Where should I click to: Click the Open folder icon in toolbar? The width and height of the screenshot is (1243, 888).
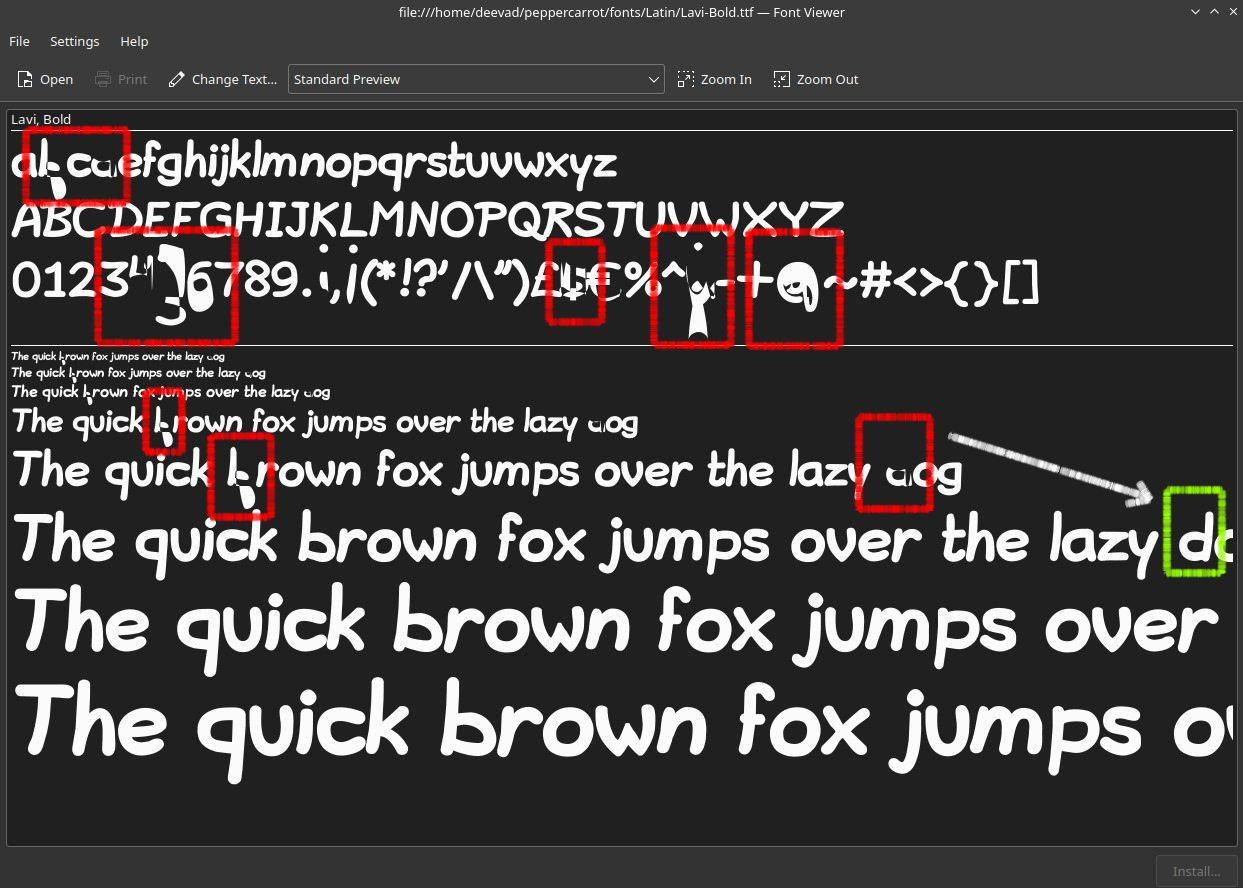click(x=26, y=79)
